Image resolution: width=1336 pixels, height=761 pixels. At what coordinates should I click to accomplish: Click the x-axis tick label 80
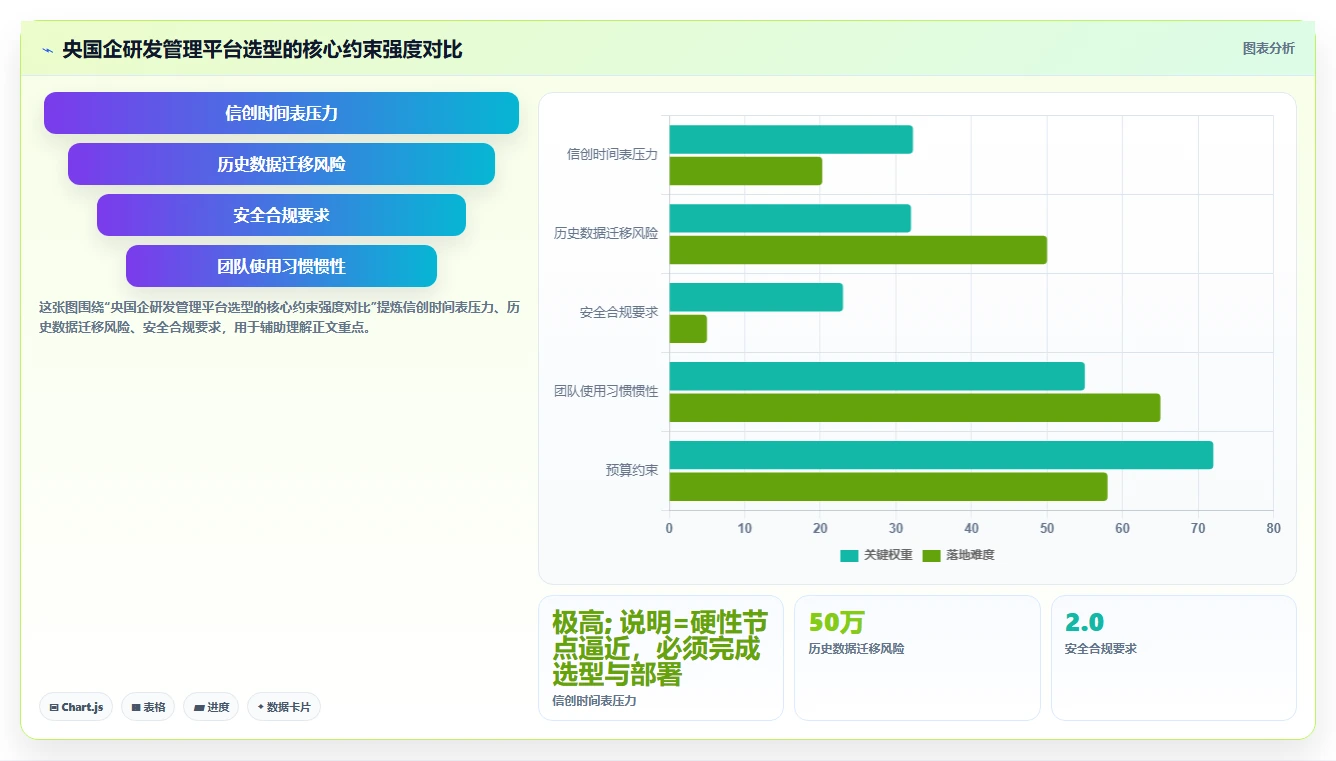pyautogui.click(x=1273, y=528)
